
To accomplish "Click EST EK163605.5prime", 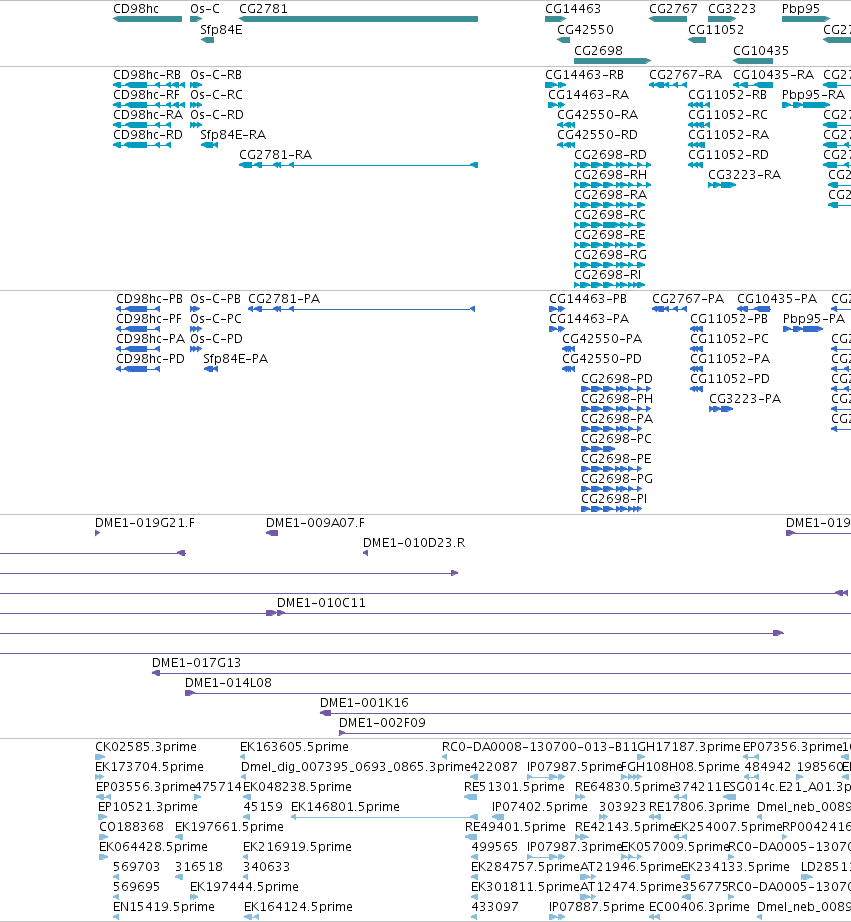I will tap(243, 757).
